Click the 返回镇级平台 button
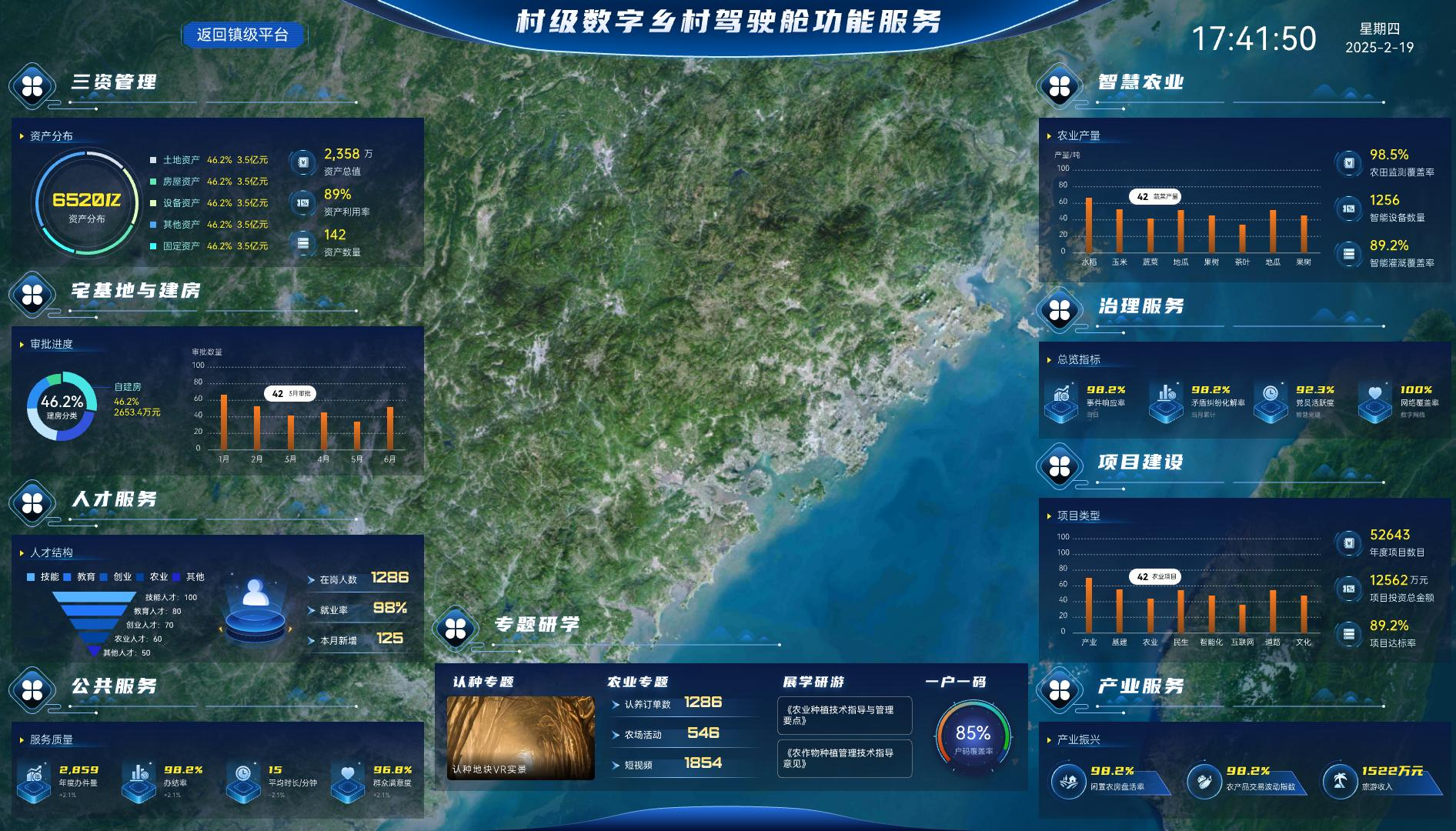This screenshot has height=831, width=1456. tap(242, 35)
